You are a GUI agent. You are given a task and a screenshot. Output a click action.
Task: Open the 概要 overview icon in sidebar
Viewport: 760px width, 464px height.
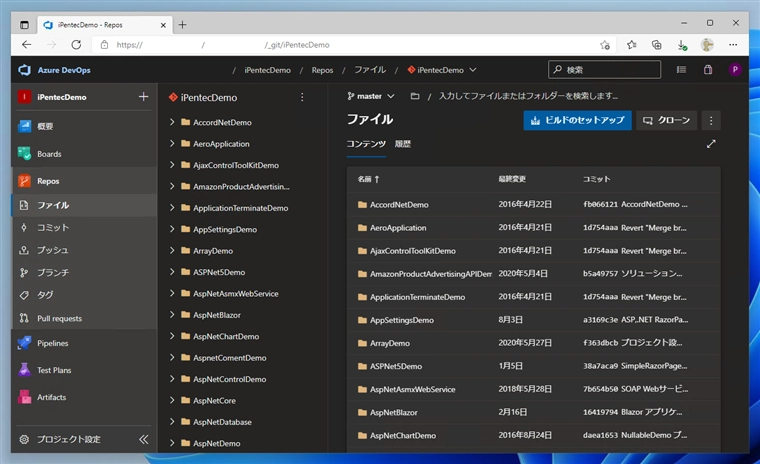click(x=24, y=126)
